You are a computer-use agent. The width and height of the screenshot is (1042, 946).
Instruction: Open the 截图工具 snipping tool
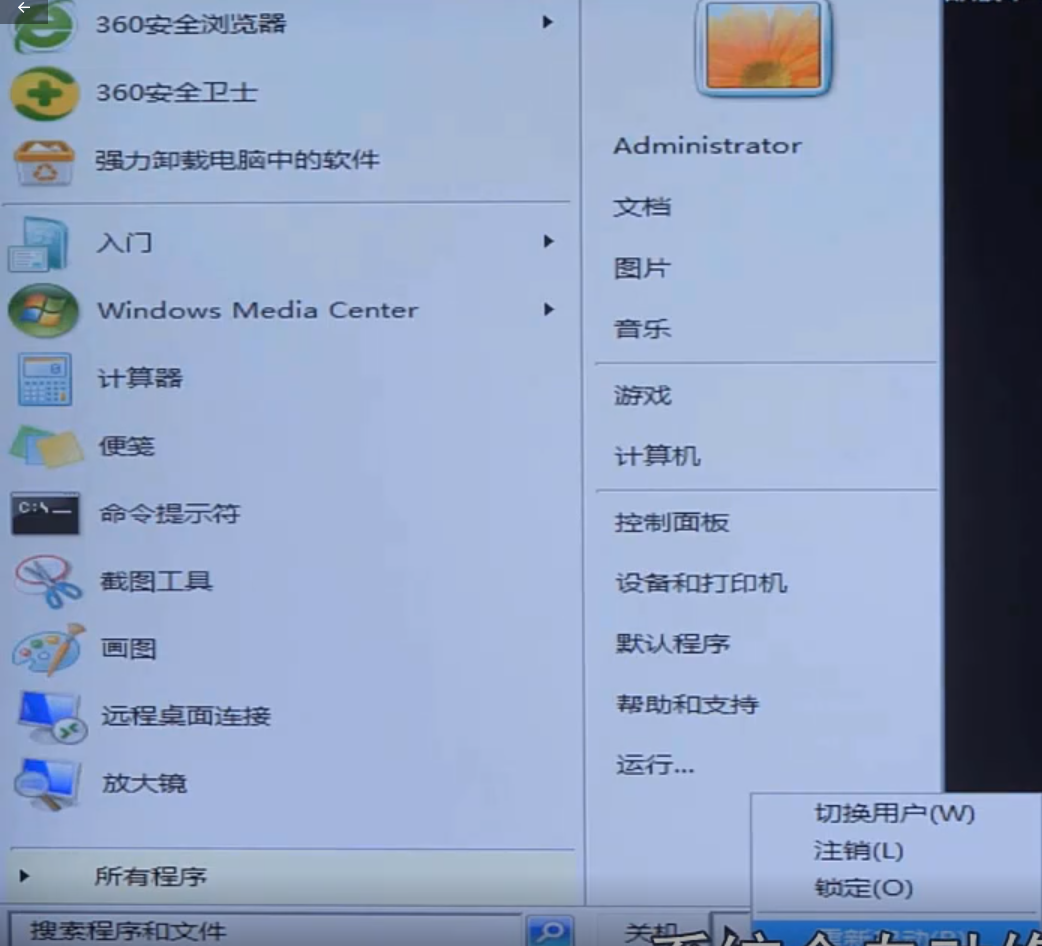click(155, 581)
